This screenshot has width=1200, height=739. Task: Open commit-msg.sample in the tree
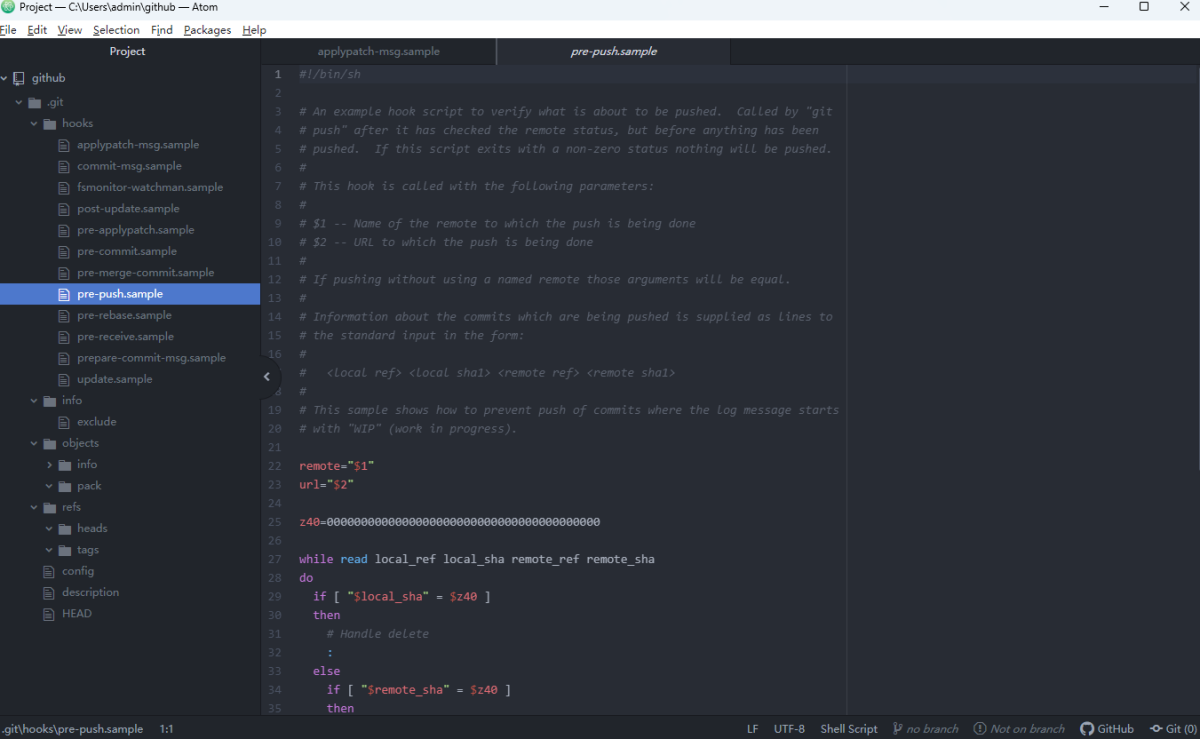(129, 166)
